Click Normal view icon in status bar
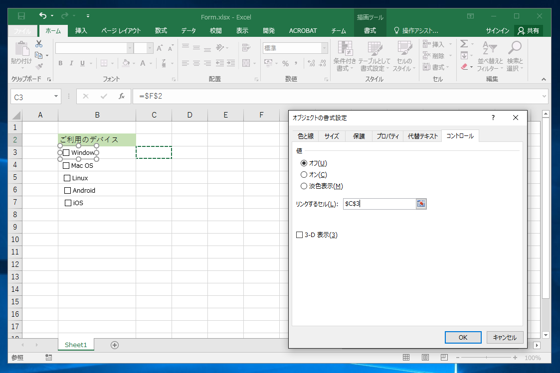560x373 pixels. (x=406, y=357)
